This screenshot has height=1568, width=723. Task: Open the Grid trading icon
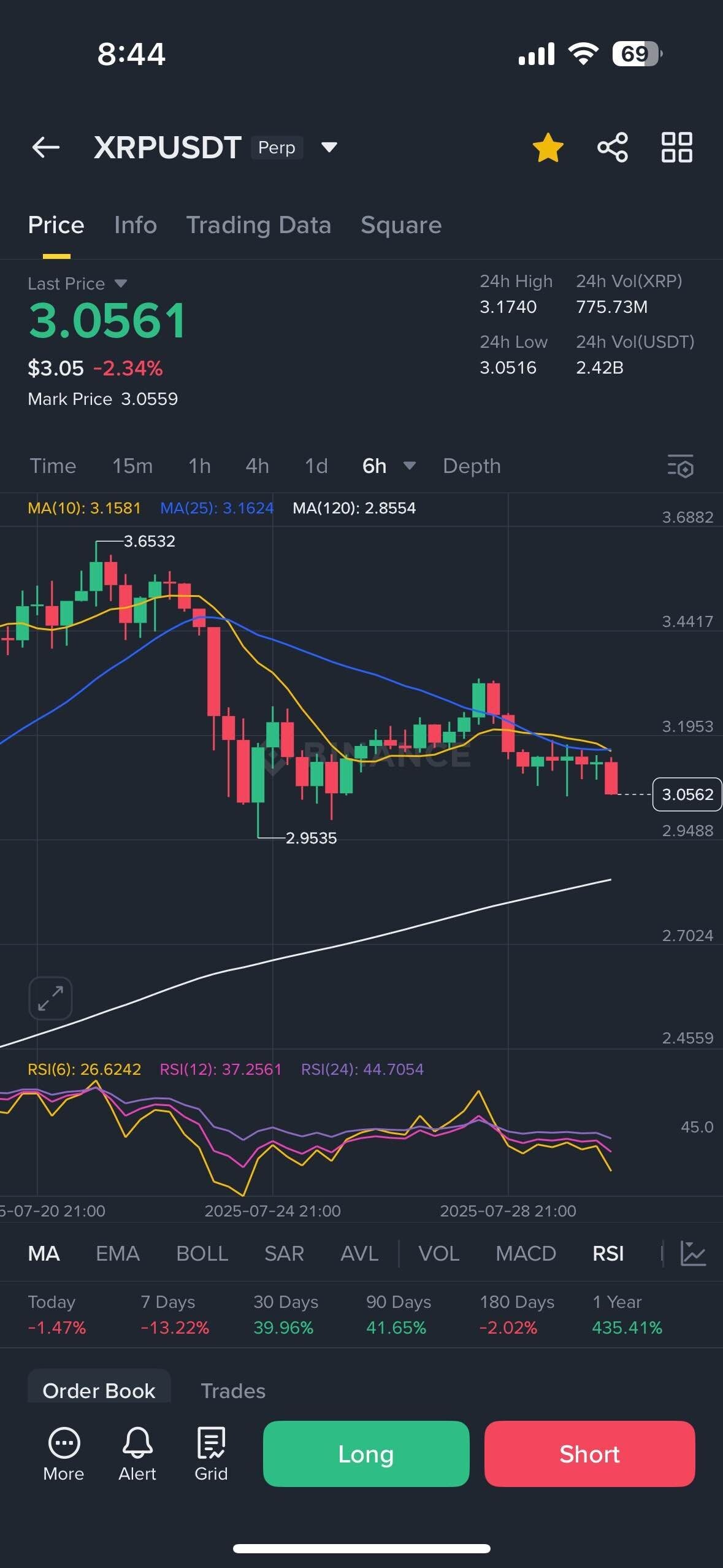coord(211,1453)
